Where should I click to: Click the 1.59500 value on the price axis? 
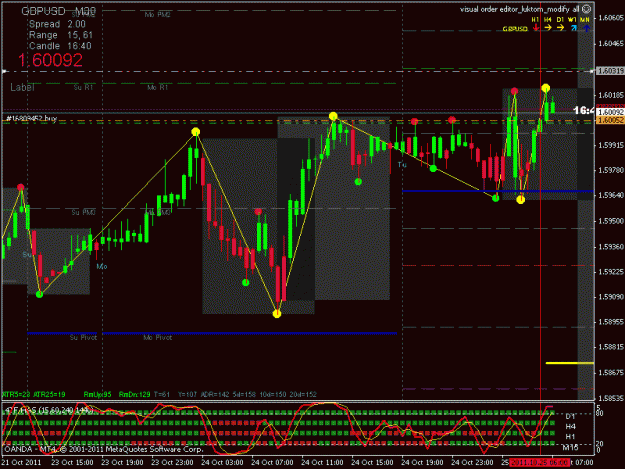[611, 221]
